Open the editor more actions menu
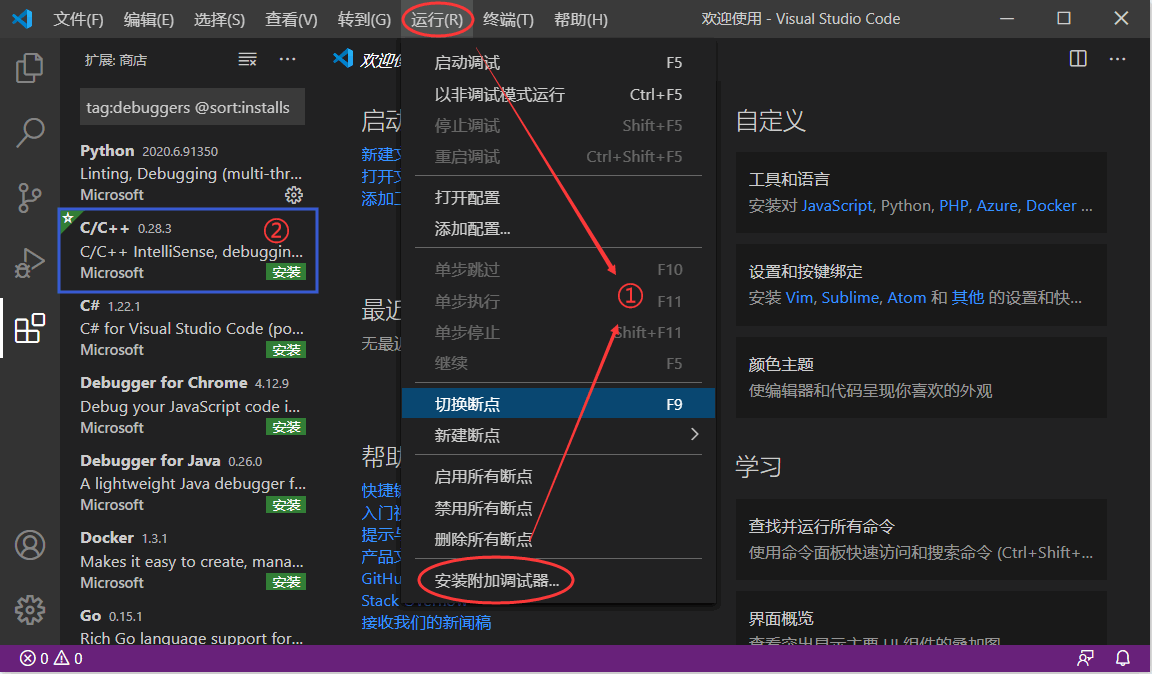This screenshot has width=1152, height=674. [x=1117, y=59]
